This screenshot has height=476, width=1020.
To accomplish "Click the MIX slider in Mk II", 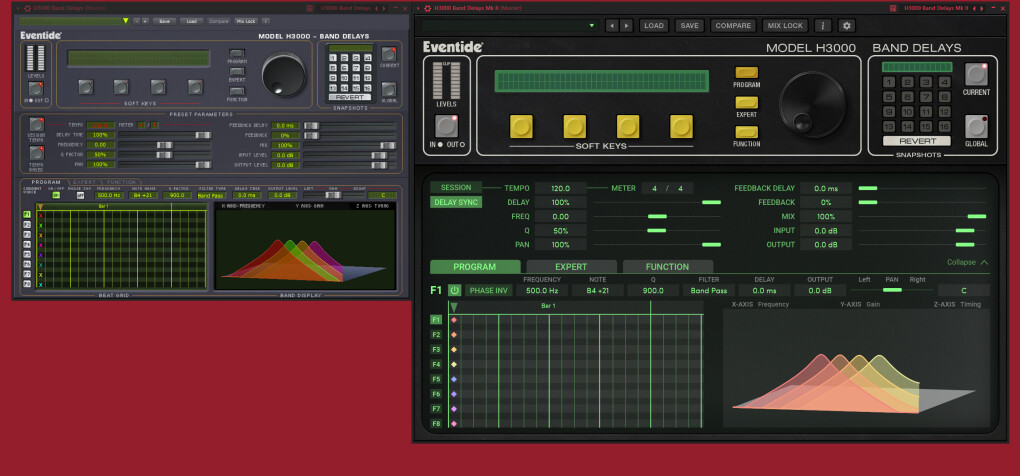I will pyautogui.click(x=922, y=217).
